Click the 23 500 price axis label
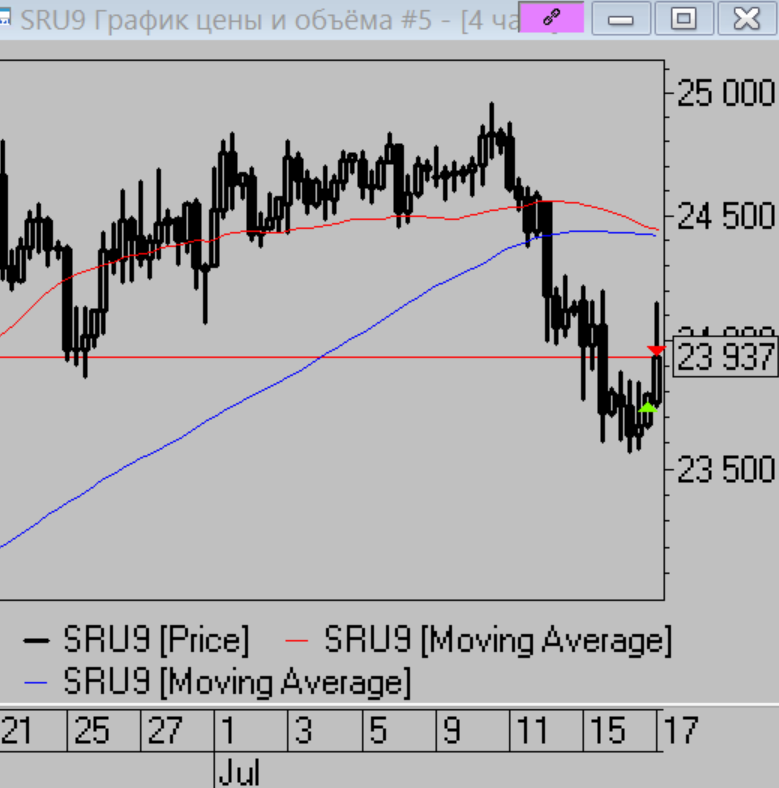Image resolution: width=779 pixels, height=788 pixels. [725, 470]
